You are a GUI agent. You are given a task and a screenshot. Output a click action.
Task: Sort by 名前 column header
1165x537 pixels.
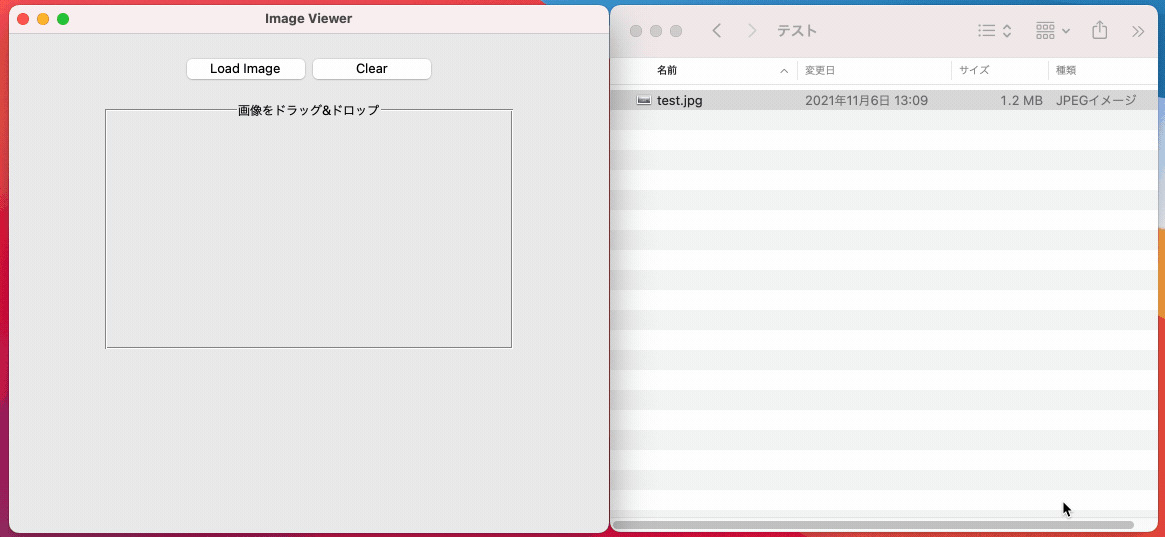click(x=667, y=71)
